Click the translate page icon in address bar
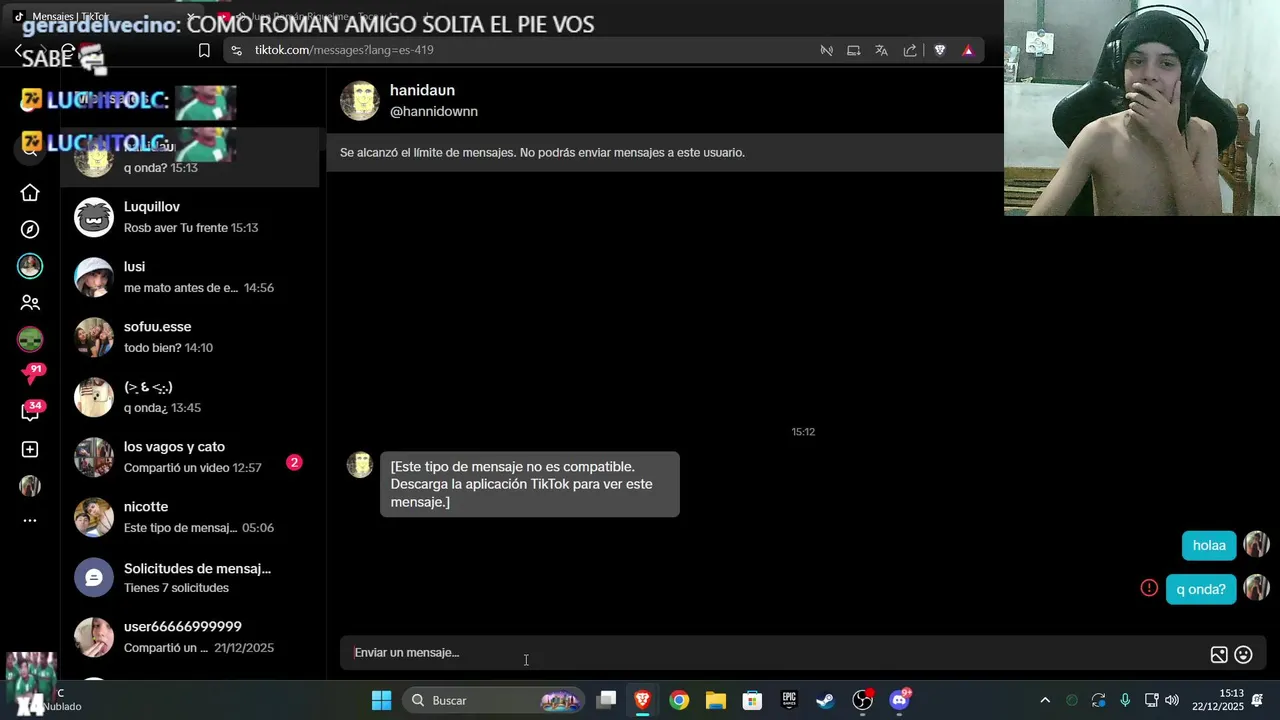 click(x=881, y=50)
